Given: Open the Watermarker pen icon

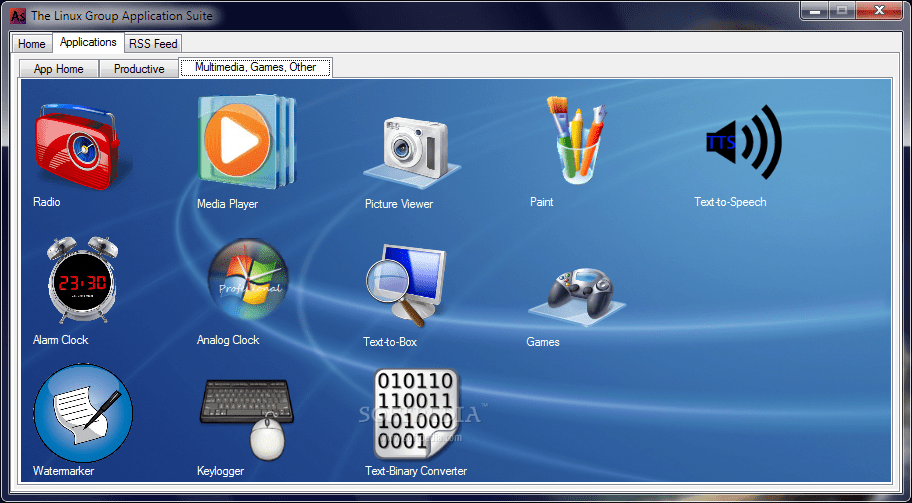Looking at the screenshot, I should coord(83,413).
